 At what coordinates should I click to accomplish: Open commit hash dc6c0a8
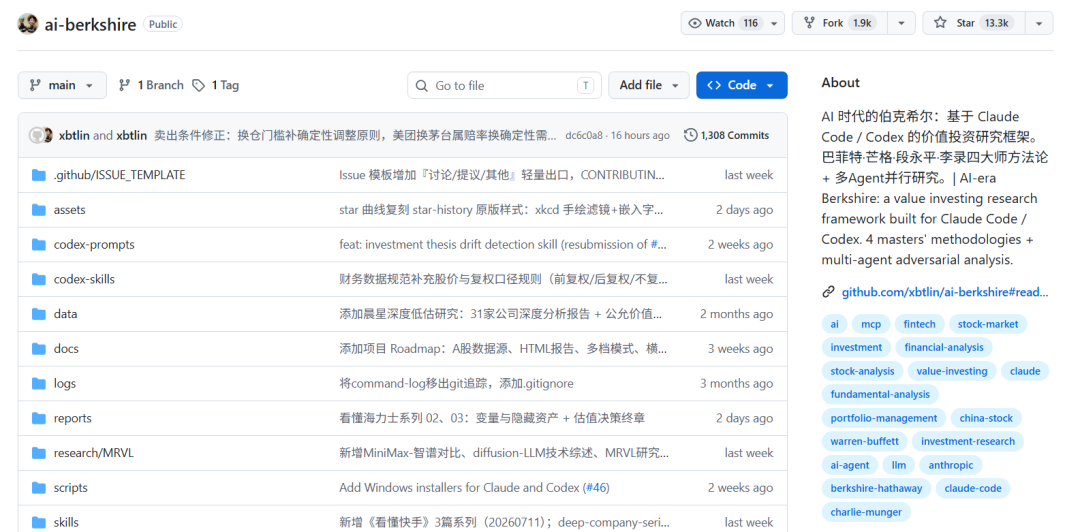tap(583, 135)
